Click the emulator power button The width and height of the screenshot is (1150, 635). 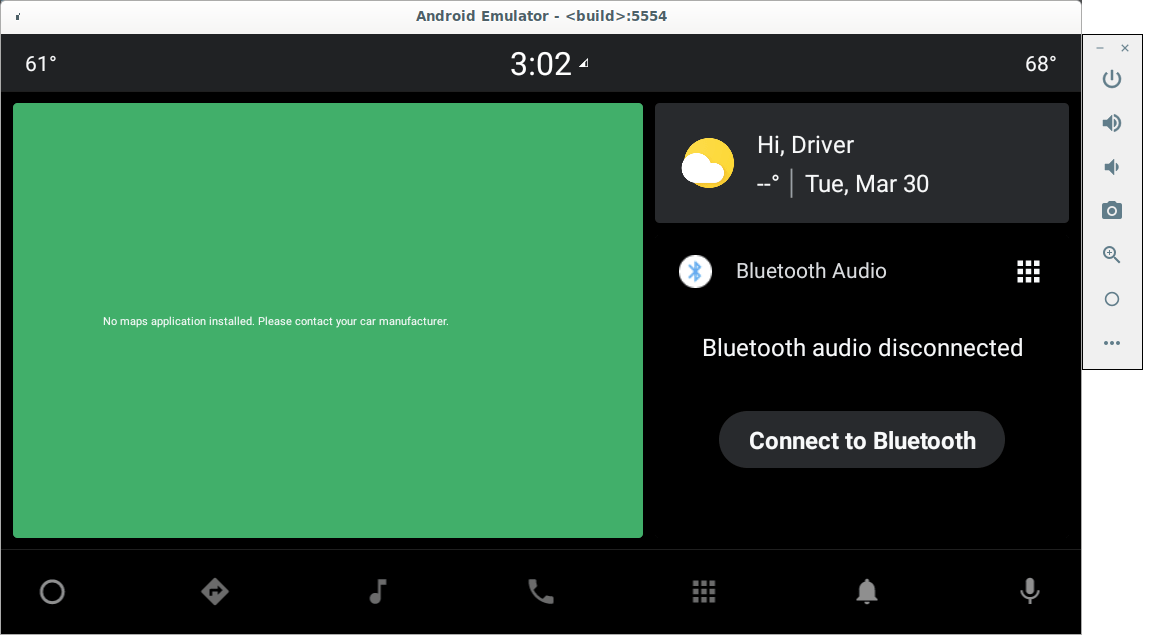click(x=1112, y=78)
